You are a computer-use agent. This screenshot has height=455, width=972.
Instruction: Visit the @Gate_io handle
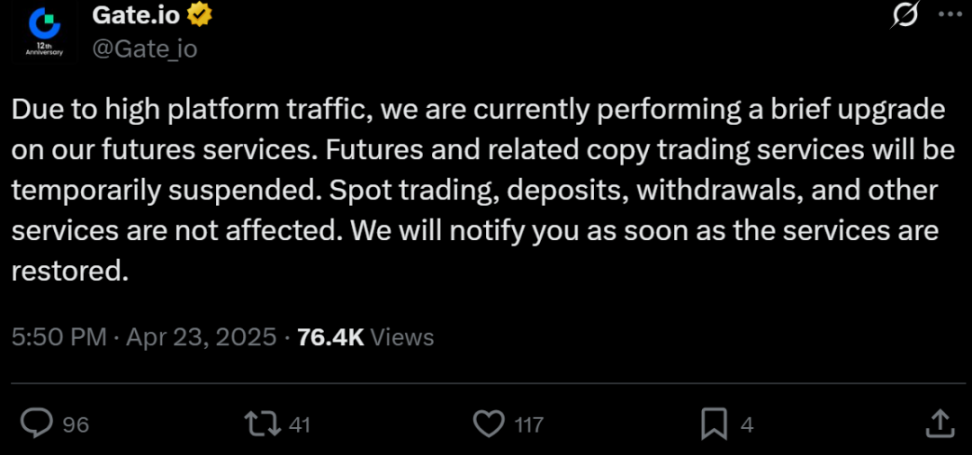[144, 49]
